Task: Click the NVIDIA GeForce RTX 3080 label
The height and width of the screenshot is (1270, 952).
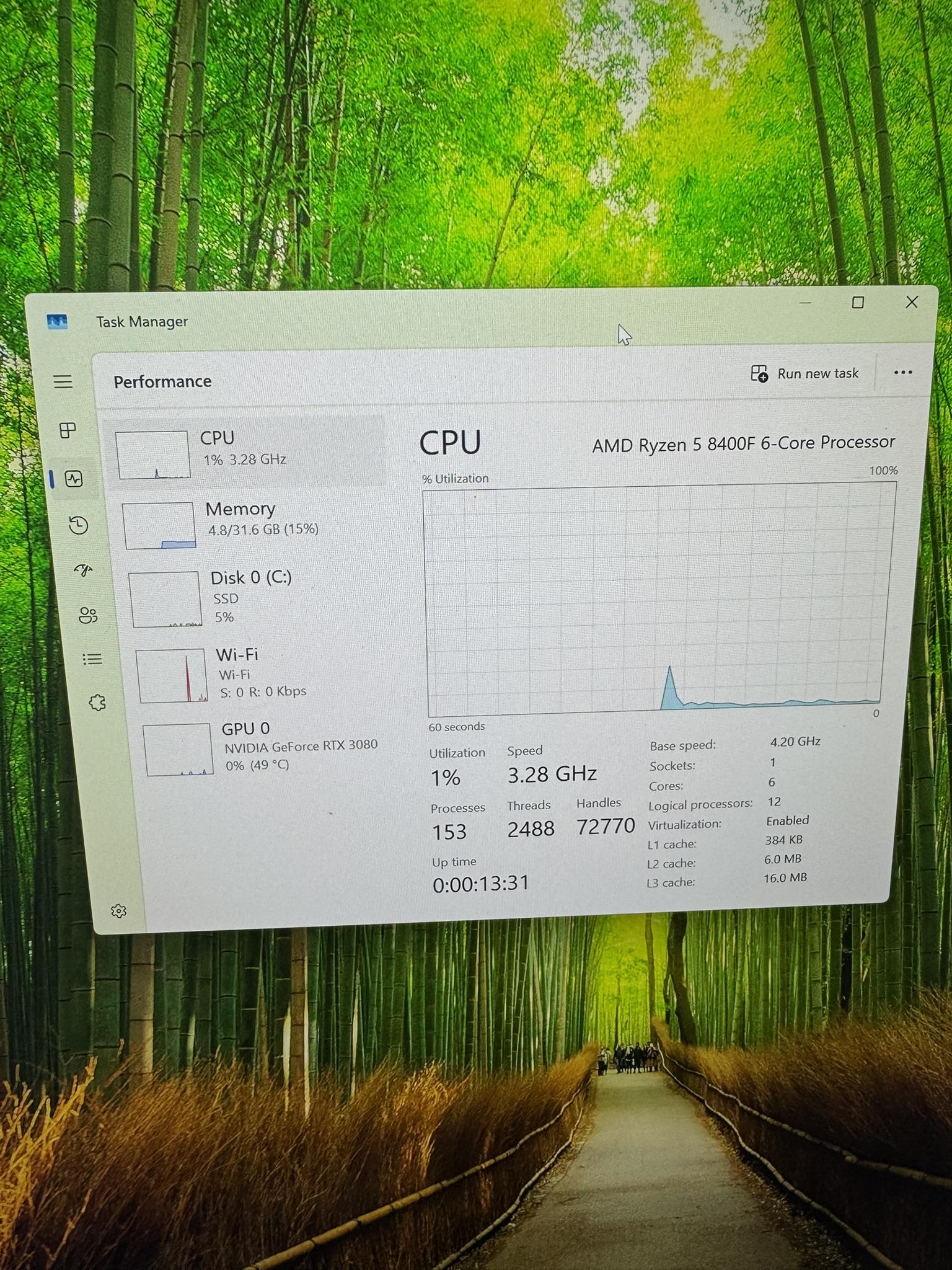Action: click(x=301, y=745)
